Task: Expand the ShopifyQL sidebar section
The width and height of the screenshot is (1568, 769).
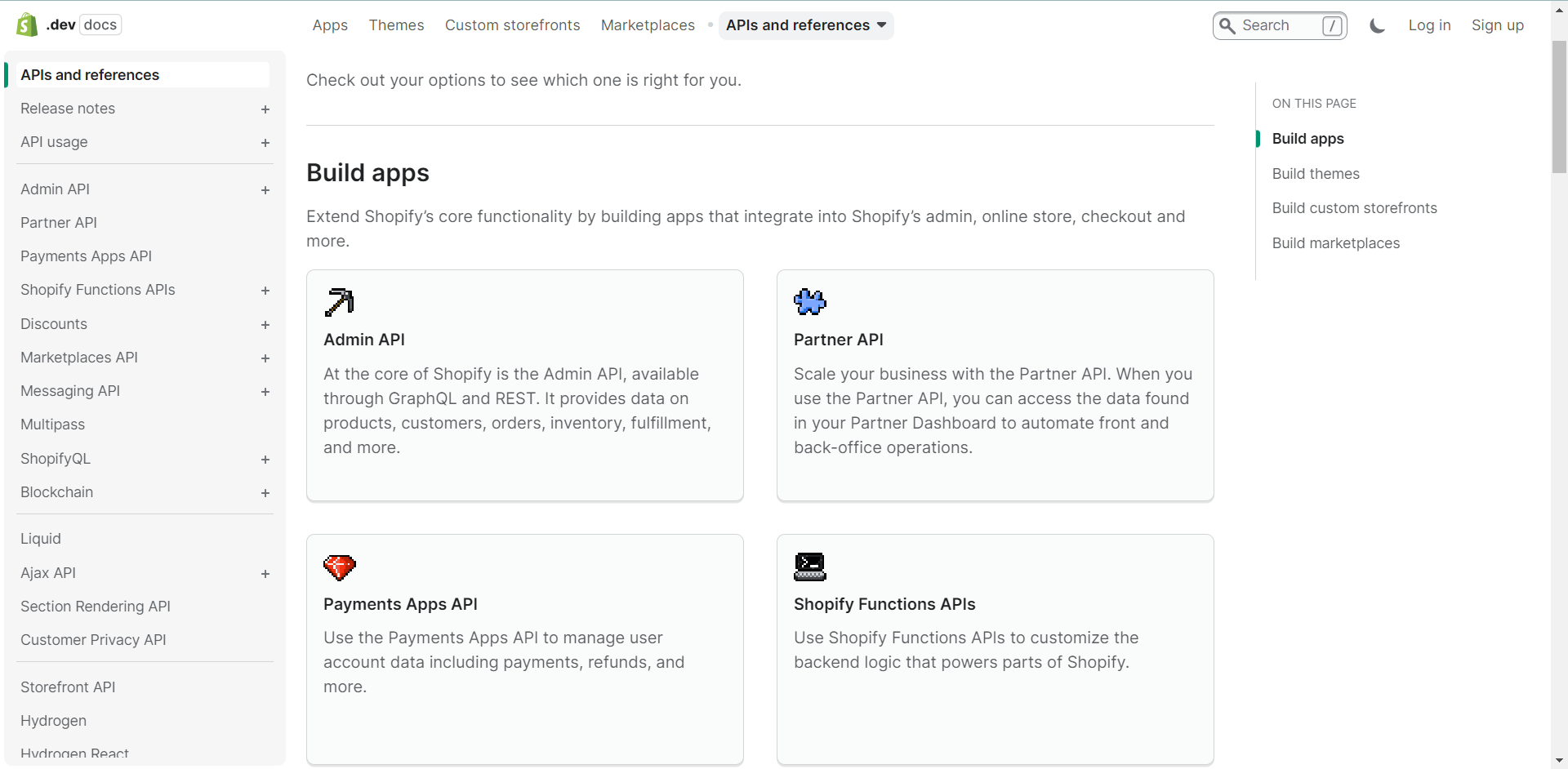Action: click(x=265, y=460)
